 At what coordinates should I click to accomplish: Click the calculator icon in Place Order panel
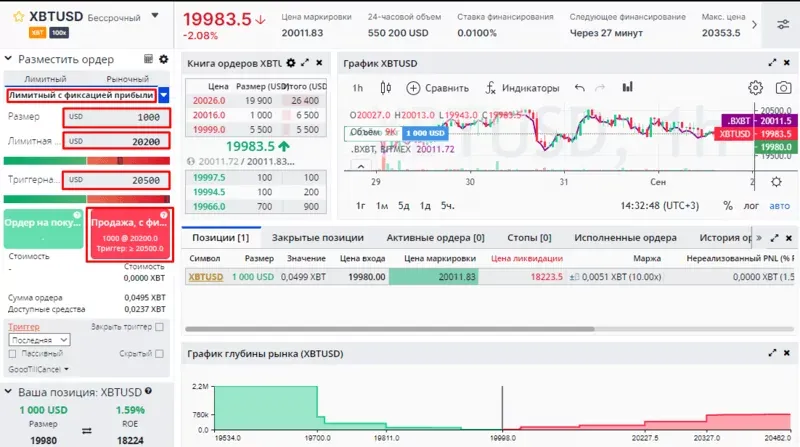pos(148,59)
